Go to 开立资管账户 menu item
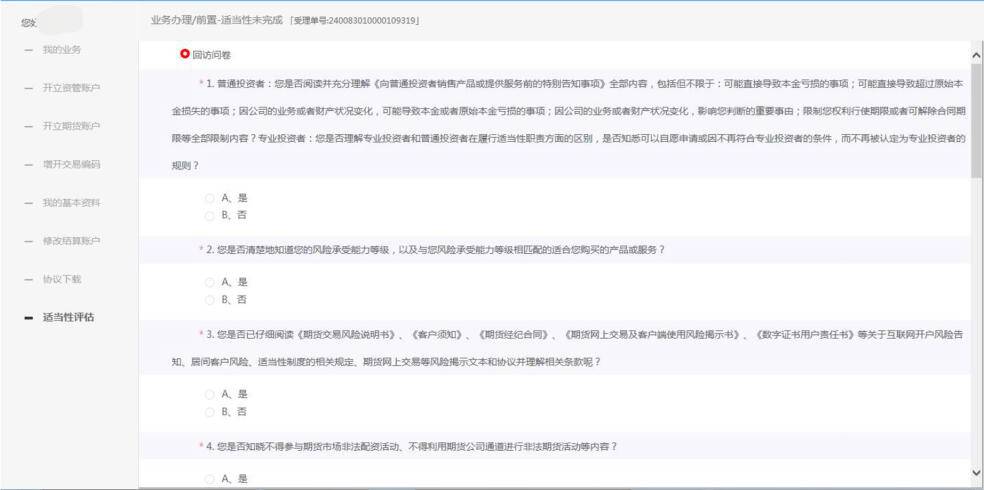The image size is (984, 490). coord(70,88)
